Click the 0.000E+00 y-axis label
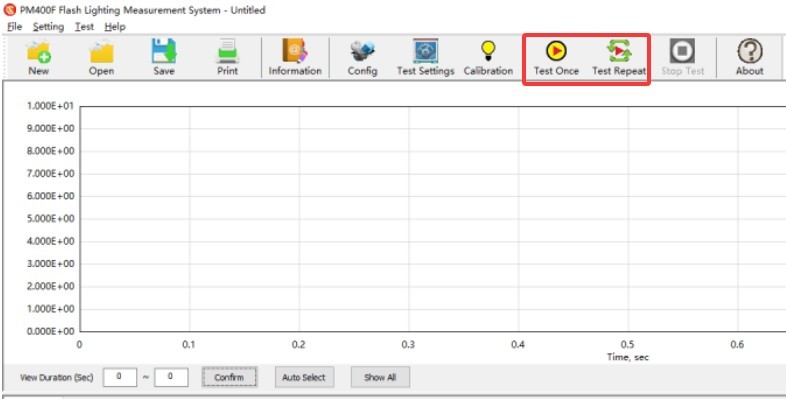Viewport: 786px width, 399px height. pyautogui.click(x=50, y=331)
